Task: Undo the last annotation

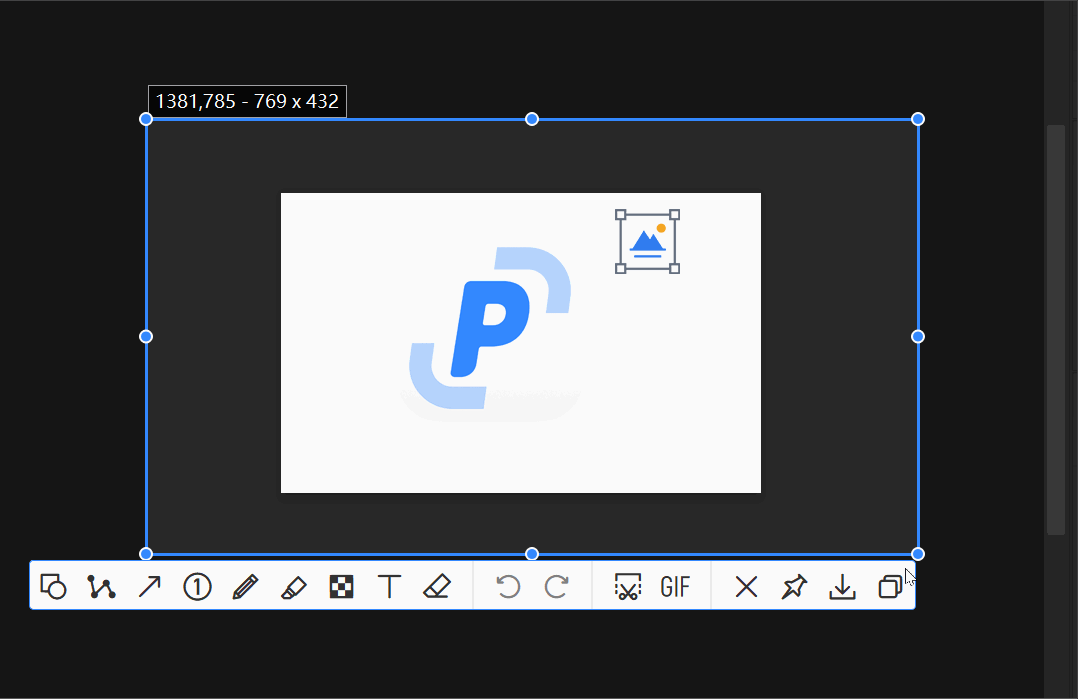Action: point(509,587)
